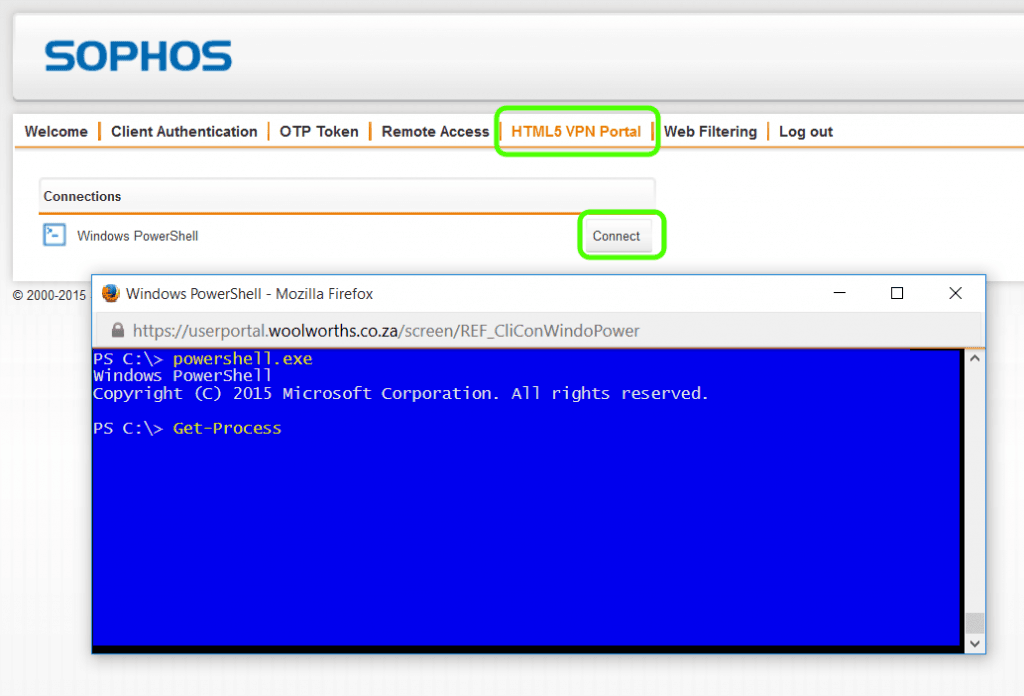Click the Microsoft Corporation copyright line
This screenshot has height=696, width=1024.
tap(400, 394)
